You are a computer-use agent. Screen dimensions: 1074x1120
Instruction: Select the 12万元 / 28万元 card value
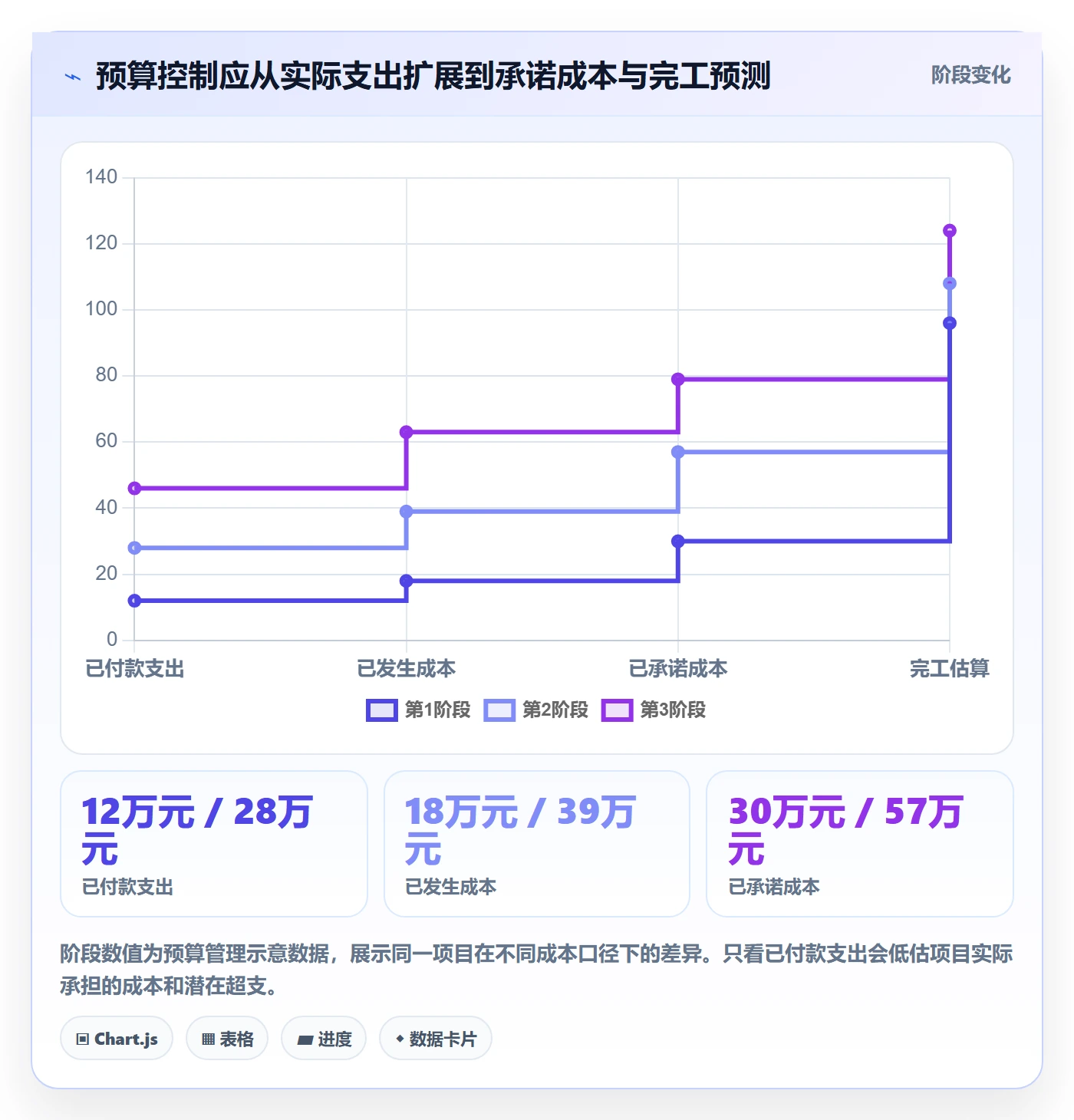tap(197, 831)
